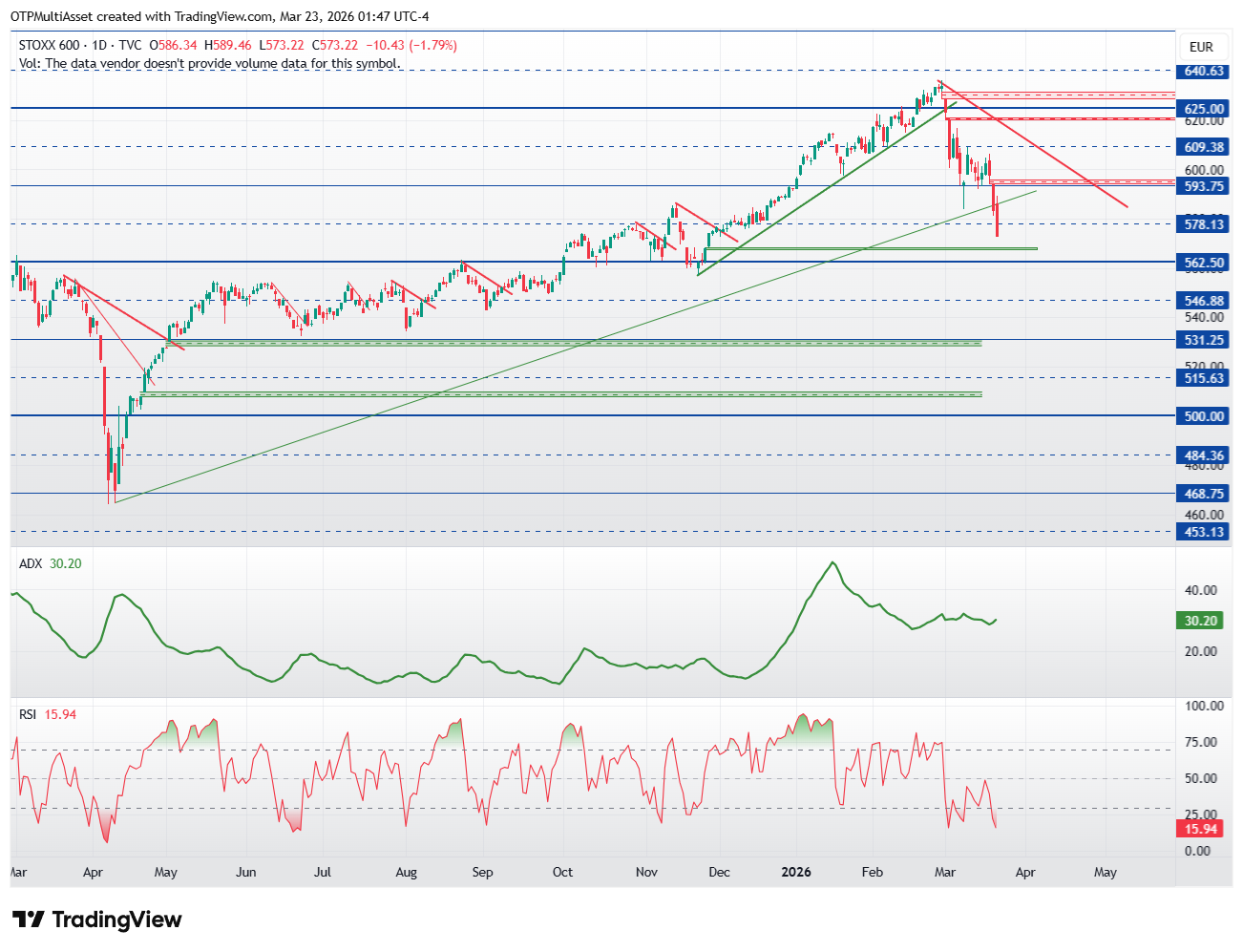Click the 2026 year marker on time axis
Screen dimensions: 1243x952
pos(795,872)
